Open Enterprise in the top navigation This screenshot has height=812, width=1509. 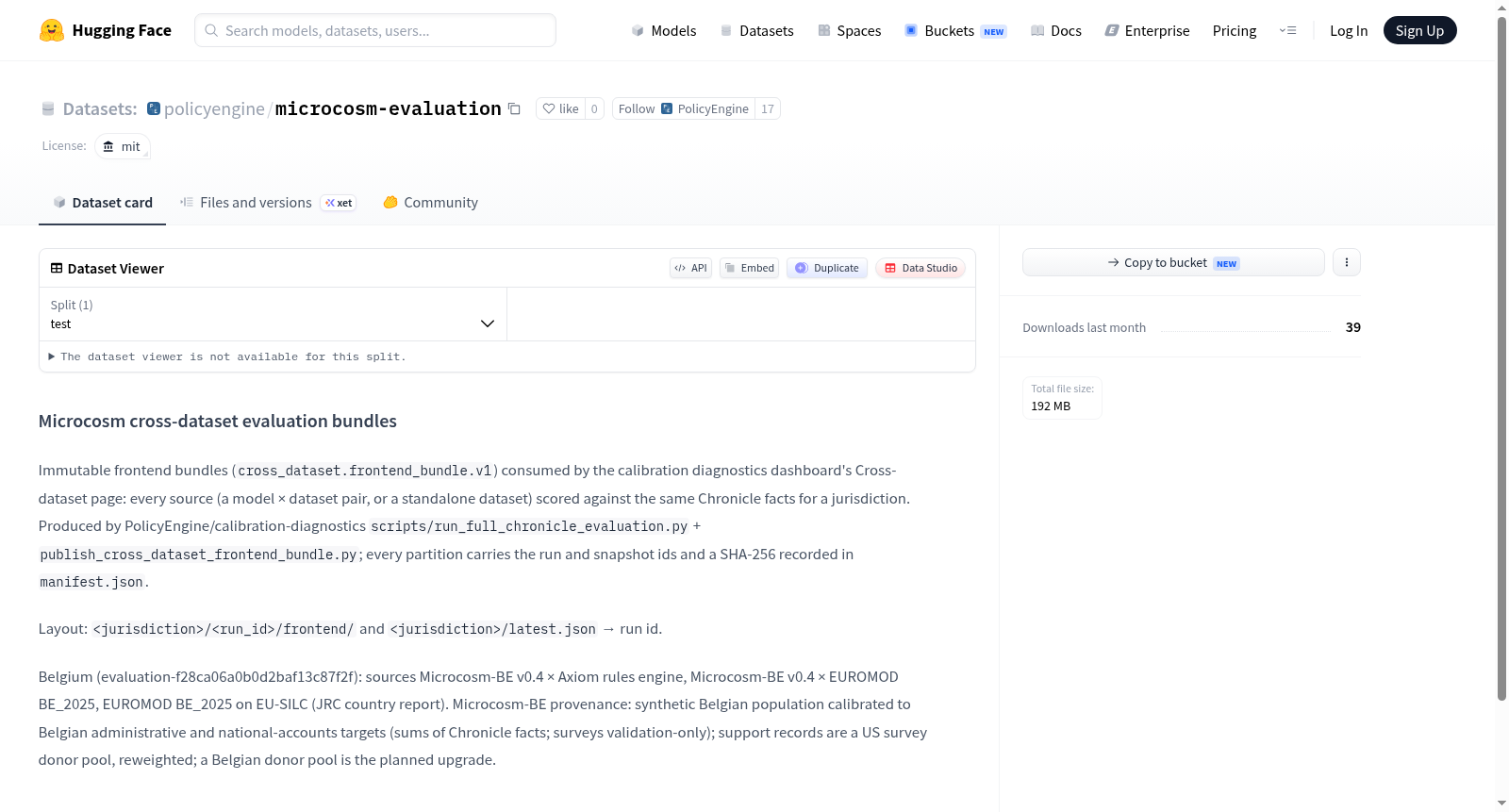pos(1147,30)
